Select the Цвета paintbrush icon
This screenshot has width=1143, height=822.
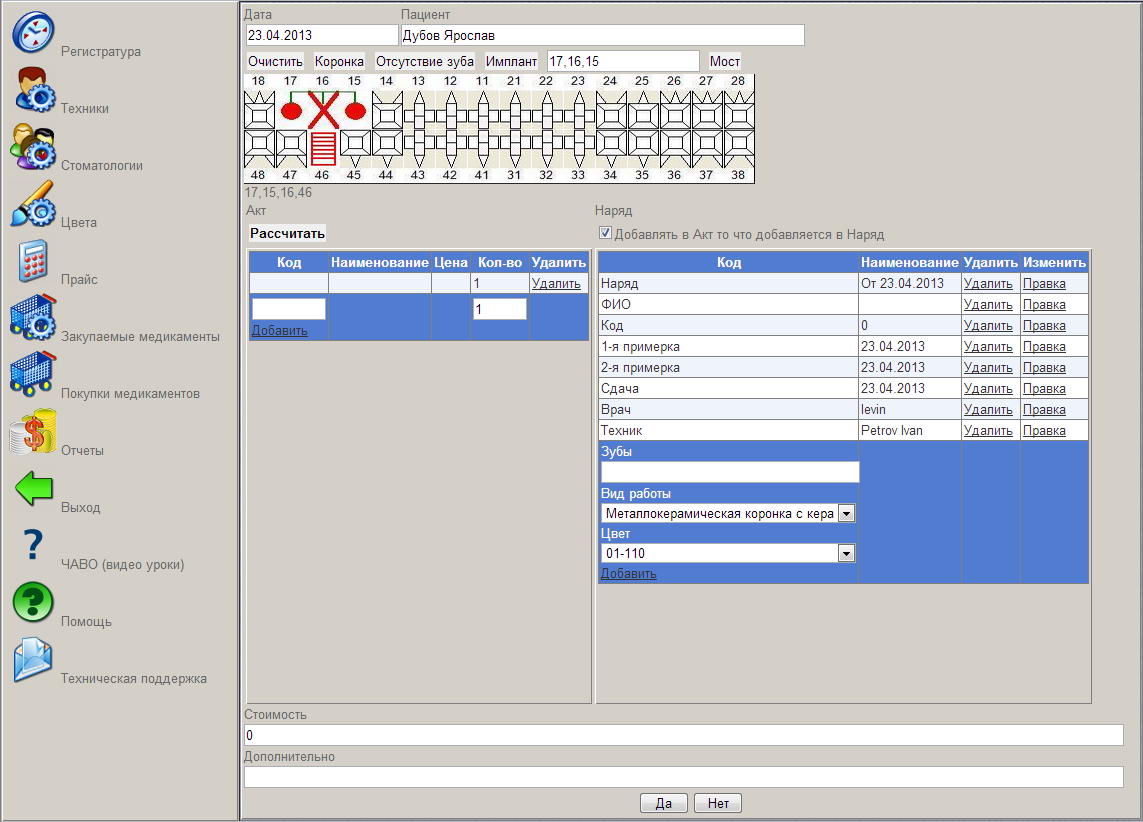(x=33, y=204)
